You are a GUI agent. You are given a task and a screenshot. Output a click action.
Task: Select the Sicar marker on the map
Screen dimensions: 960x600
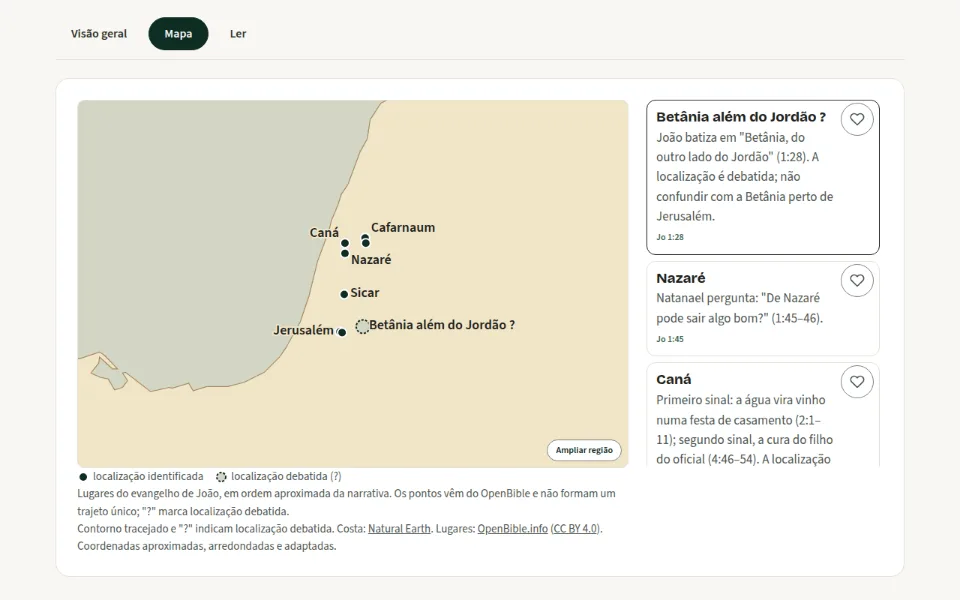[344, 294]
